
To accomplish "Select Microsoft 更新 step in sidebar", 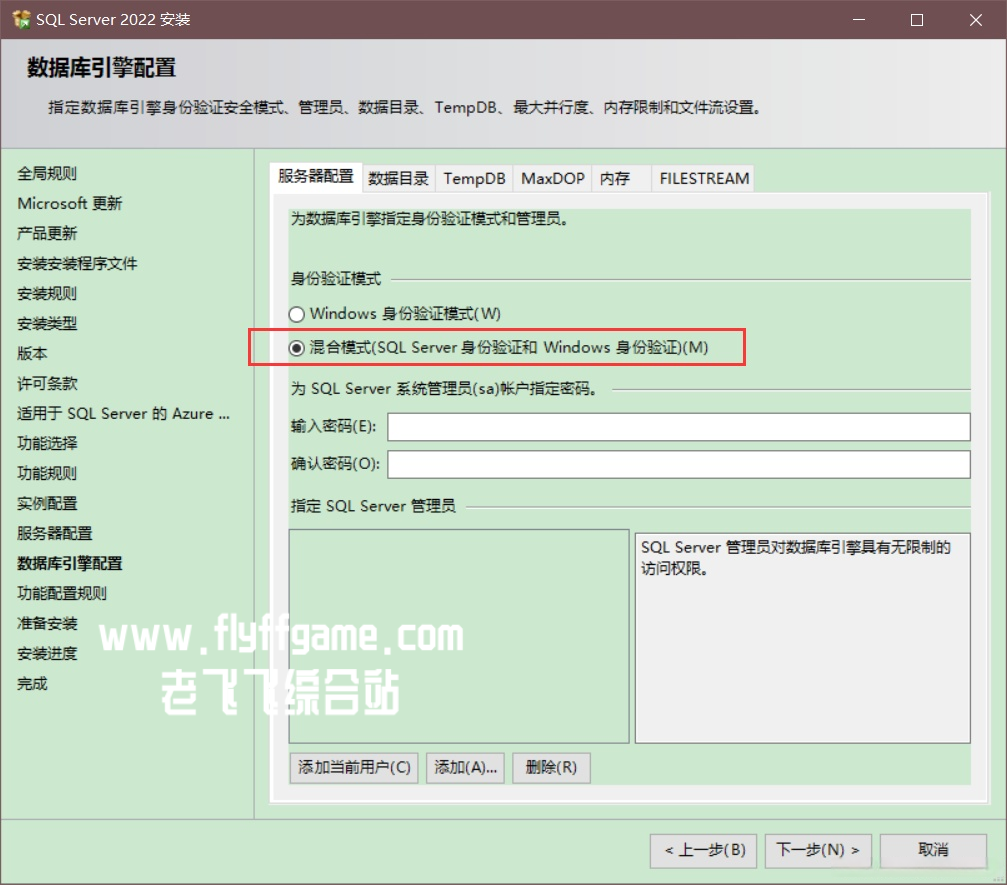I will (x=69, y=204).
